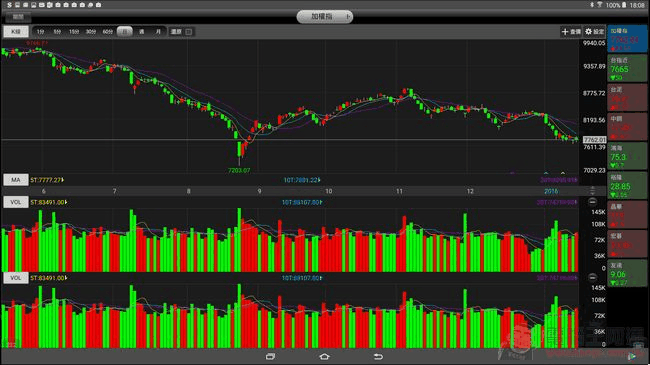Select the 裕隆 28.85 watchlist card
The image size is (650, 365).
tap(627, 185)
